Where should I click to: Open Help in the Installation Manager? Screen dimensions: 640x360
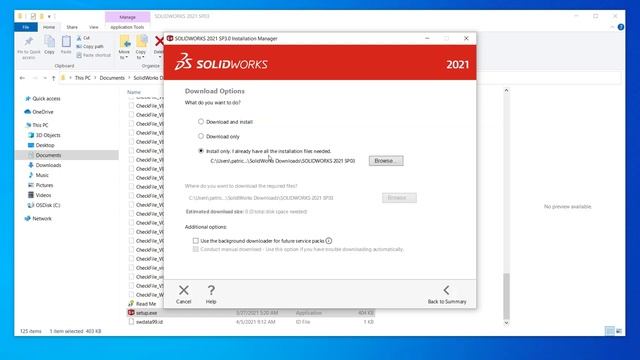[x=211, y=294]
